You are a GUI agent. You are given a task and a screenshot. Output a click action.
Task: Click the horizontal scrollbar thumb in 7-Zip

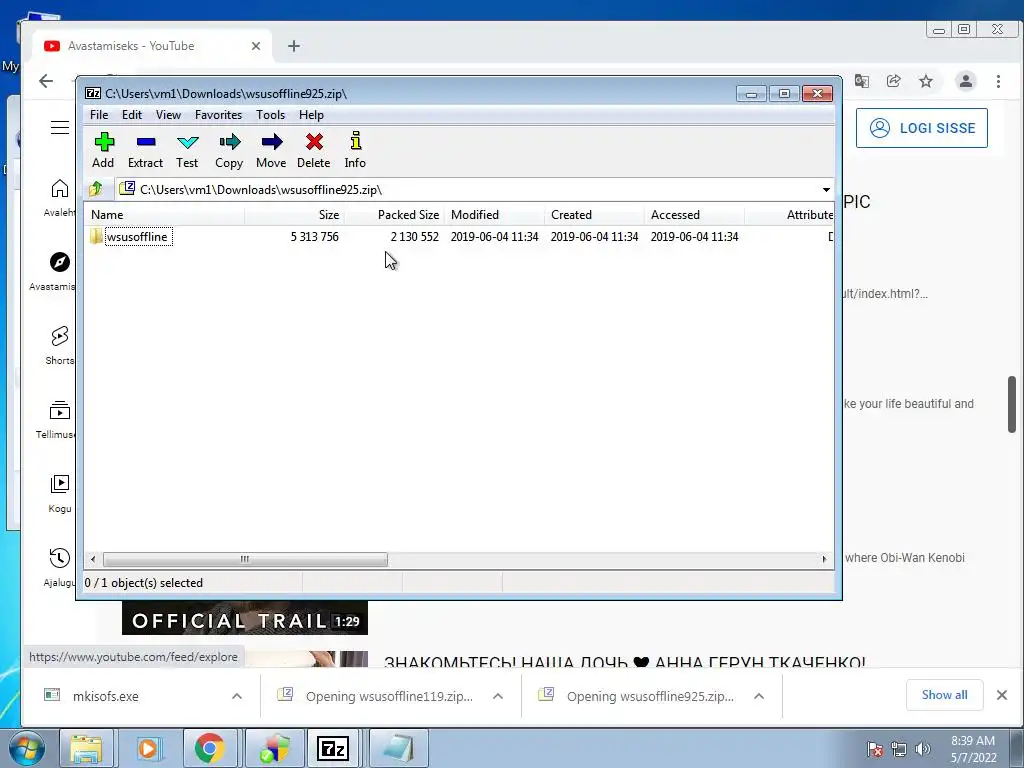pos(245,559)
